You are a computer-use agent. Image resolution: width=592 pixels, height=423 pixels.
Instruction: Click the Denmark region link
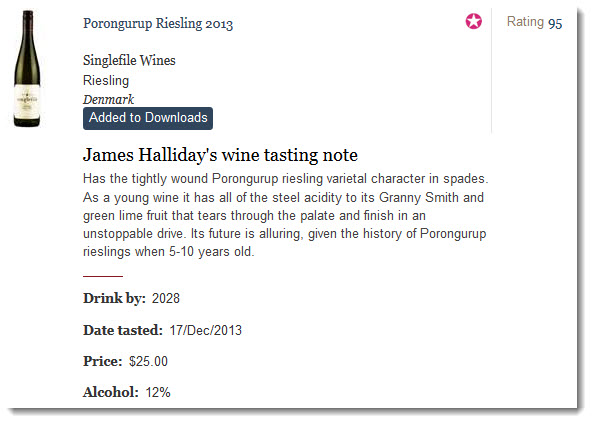(108, 99)
